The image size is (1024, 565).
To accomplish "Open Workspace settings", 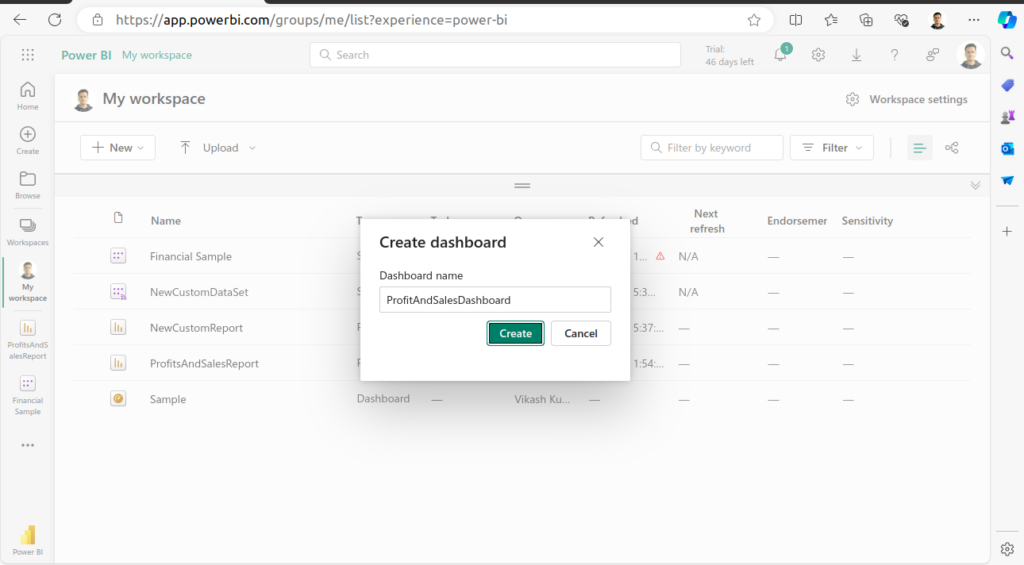I will pyautogui.click(x=907, y=99).
